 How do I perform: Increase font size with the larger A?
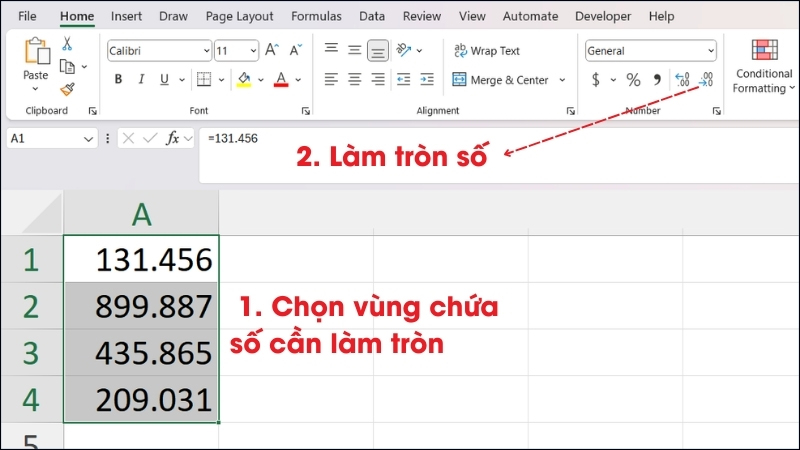[x=271, y=50]
